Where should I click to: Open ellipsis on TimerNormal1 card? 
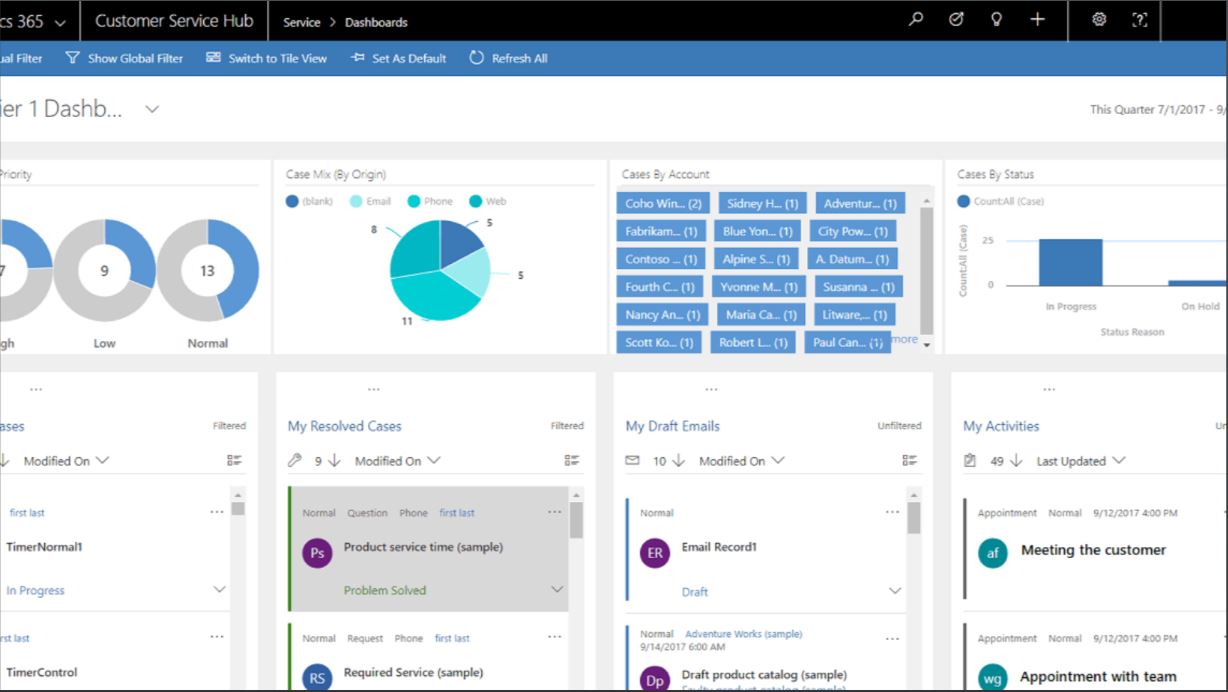(217, 512)
